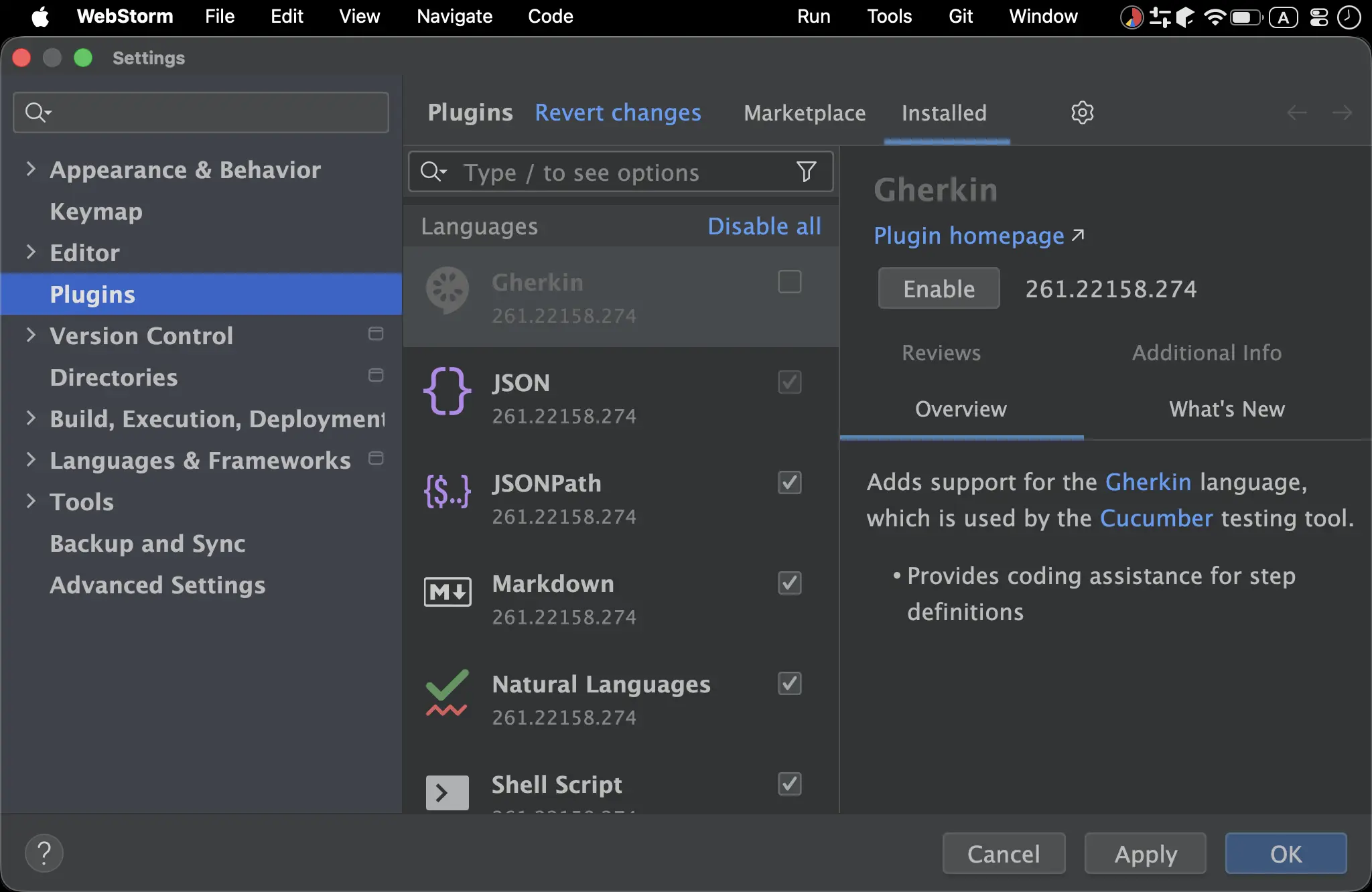The image size is (1372, 892).
Task: Click the JSONPath plugin icon
Action: coord(447,491)
